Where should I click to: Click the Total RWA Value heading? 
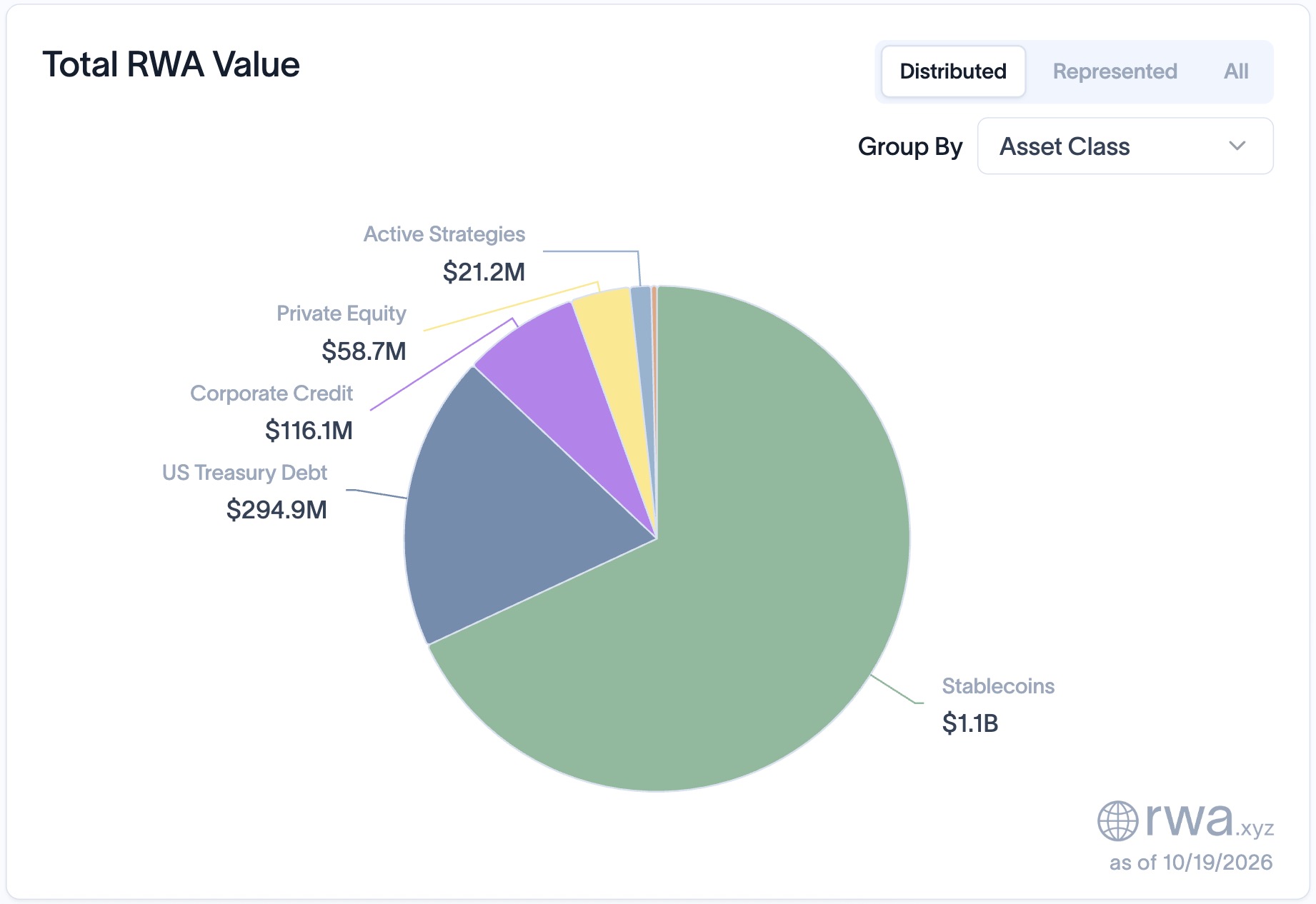click(x=171, y=64)
